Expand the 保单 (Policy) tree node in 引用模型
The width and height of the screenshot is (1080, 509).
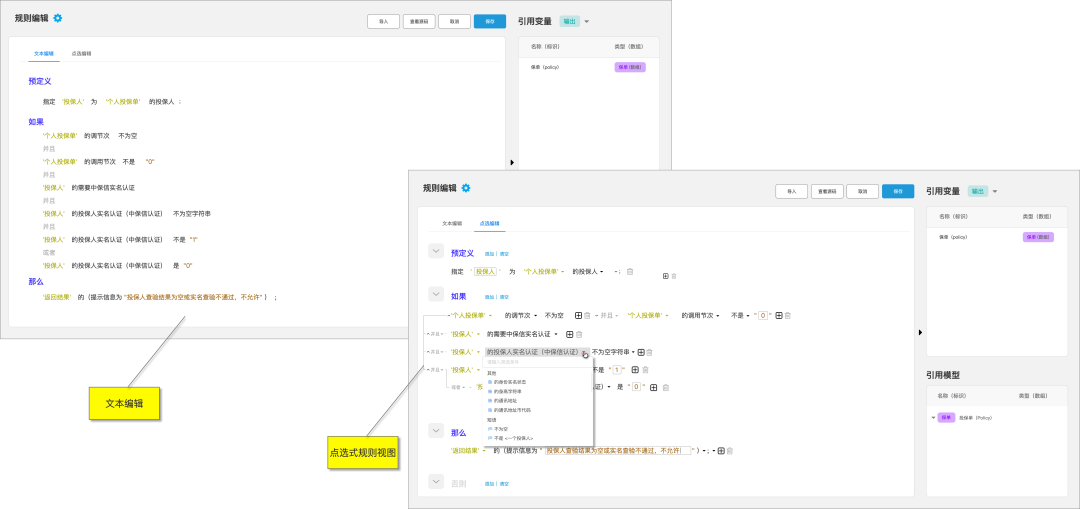point(932,418)
